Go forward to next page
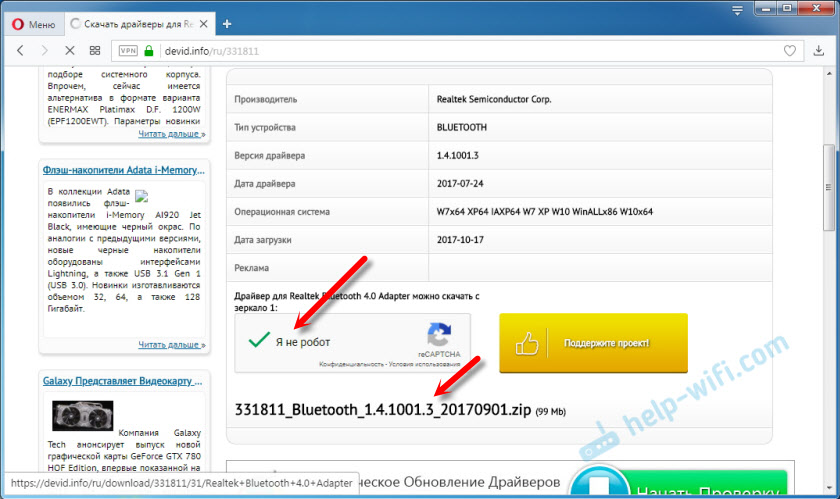The width and height of the screenshot is (840, 499). 44,50
